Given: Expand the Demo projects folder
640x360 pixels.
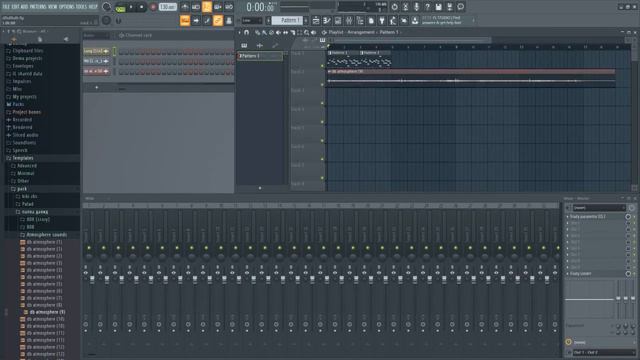Looking at the screenshot, I should click(27, 58).
